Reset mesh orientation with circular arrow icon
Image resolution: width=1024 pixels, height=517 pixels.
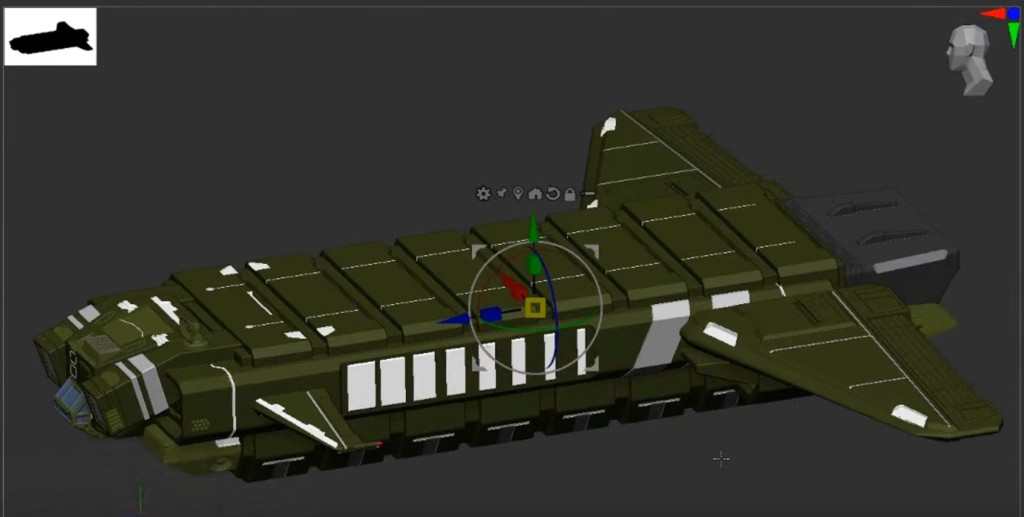(x=552, y=193)
